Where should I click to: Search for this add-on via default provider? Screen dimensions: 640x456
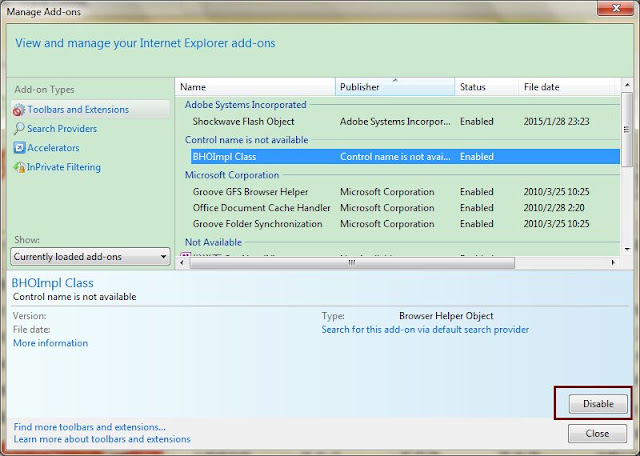[425, 330]
